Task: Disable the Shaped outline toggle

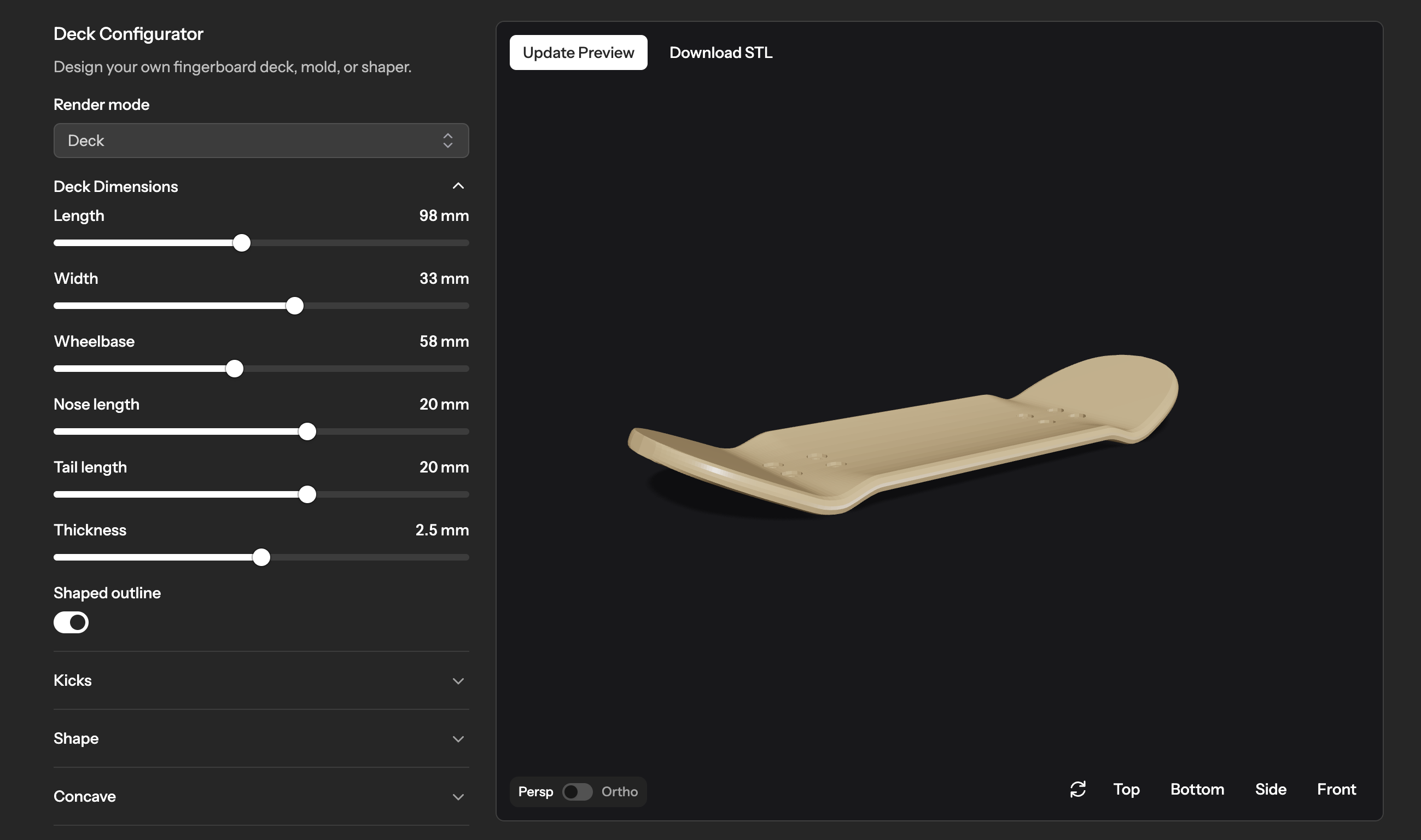Action: 71,622
